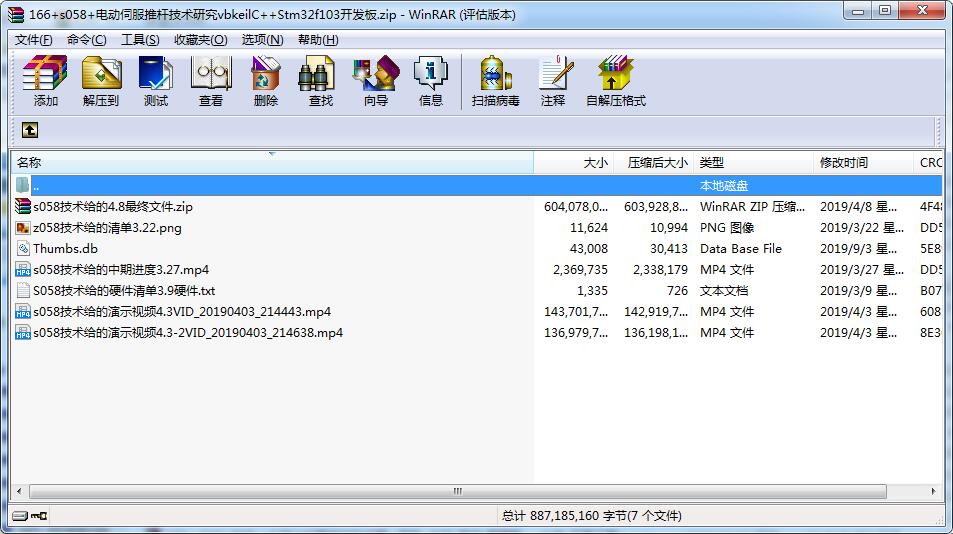953x534 pixels.
Task: Click the 'PNG 图像' type cell
Action: [x=727, y=228]
